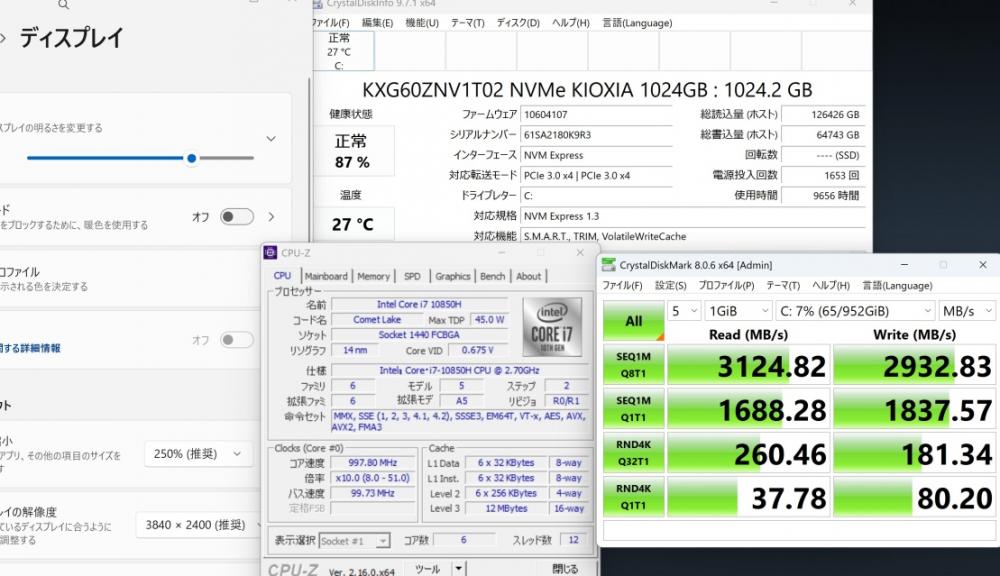
Task: Toggle the disabled HDR switch
Action: 236,341
